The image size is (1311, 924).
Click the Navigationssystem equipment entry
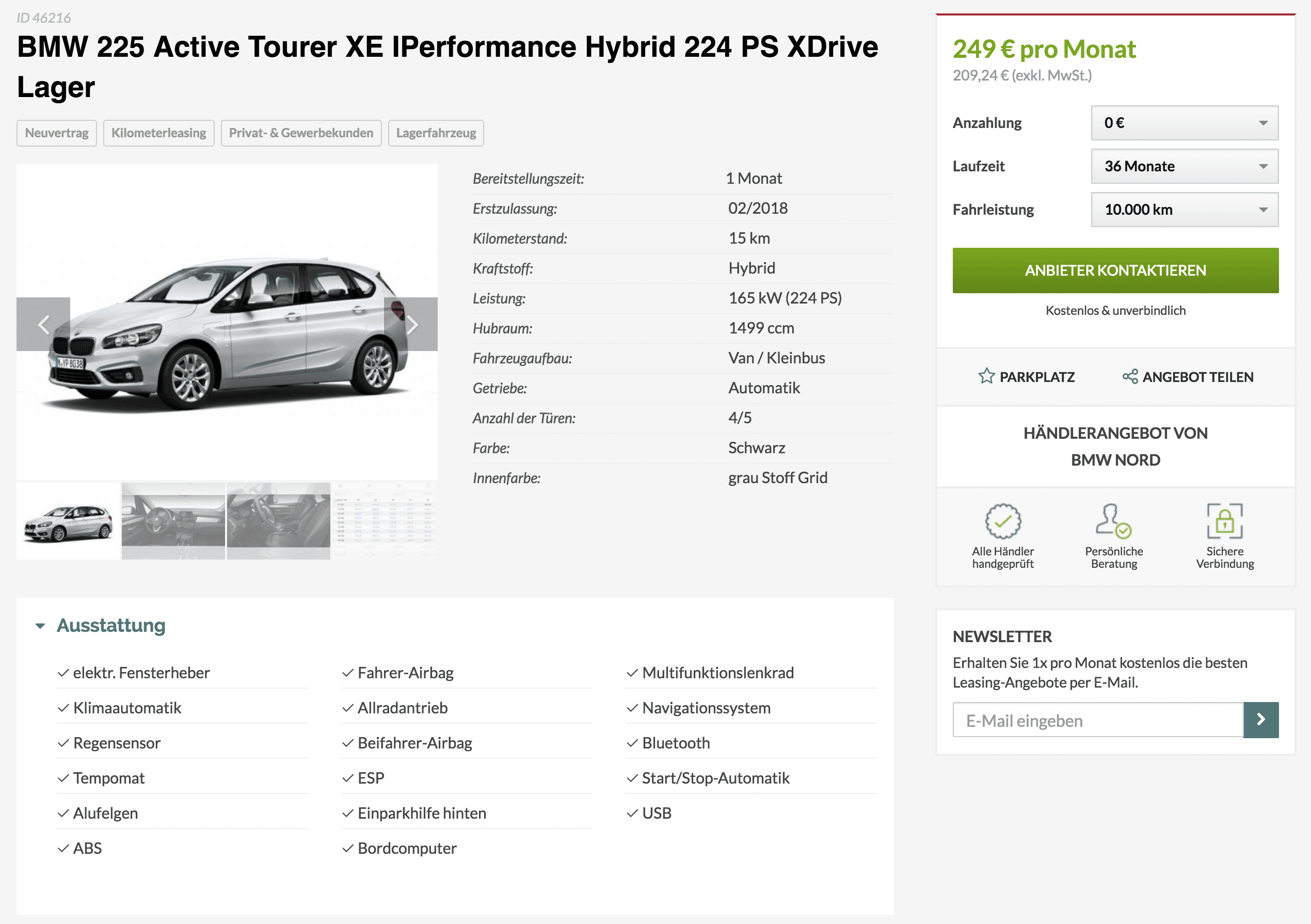pyautogui.click(x=706, y=708)
